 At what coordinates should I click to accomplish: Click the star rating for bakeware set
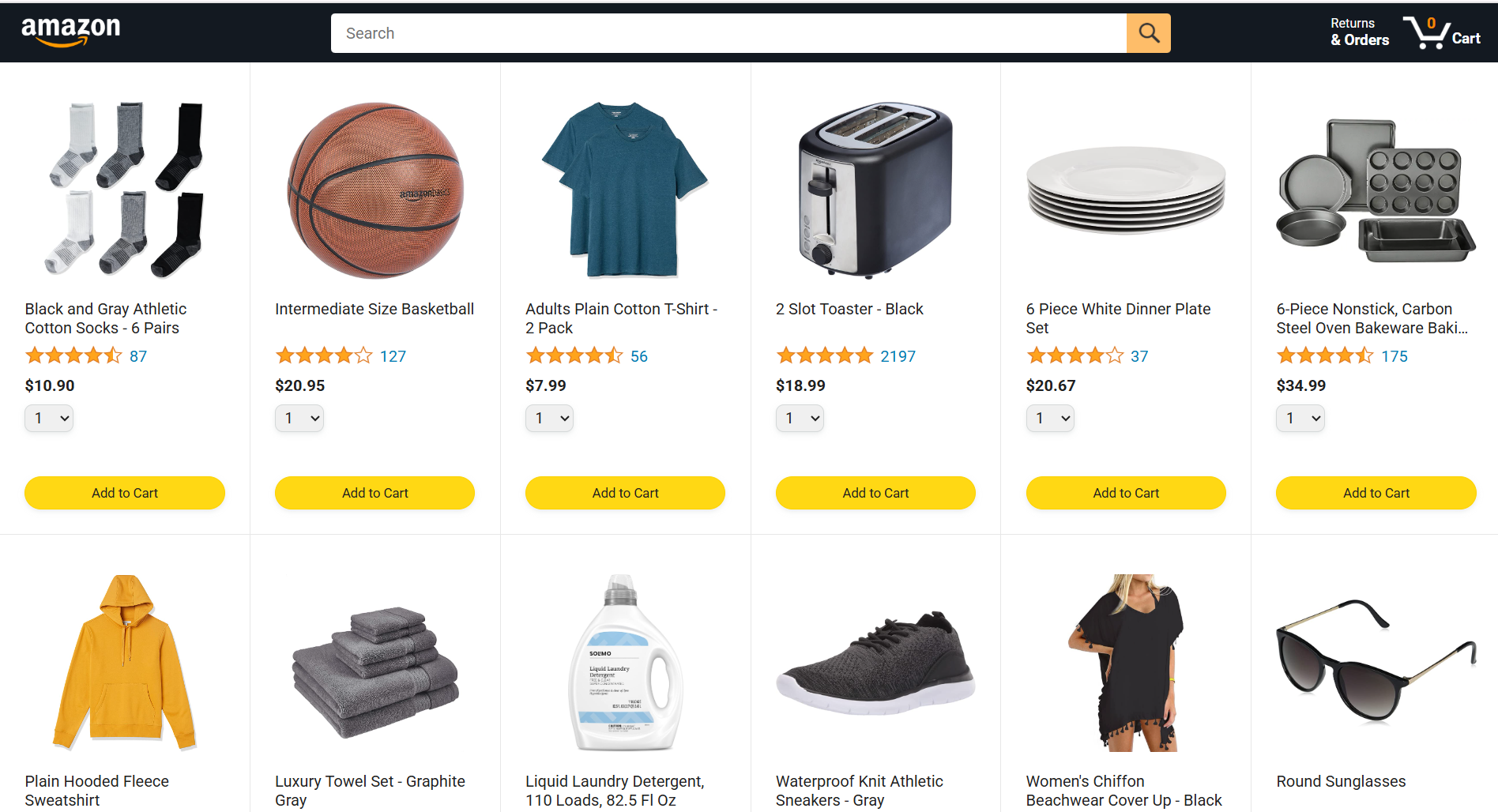[x=1325, y=356]
